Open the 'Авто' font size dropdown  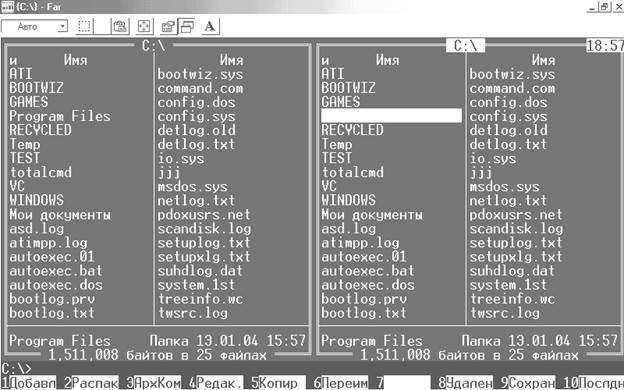[35, 27]
